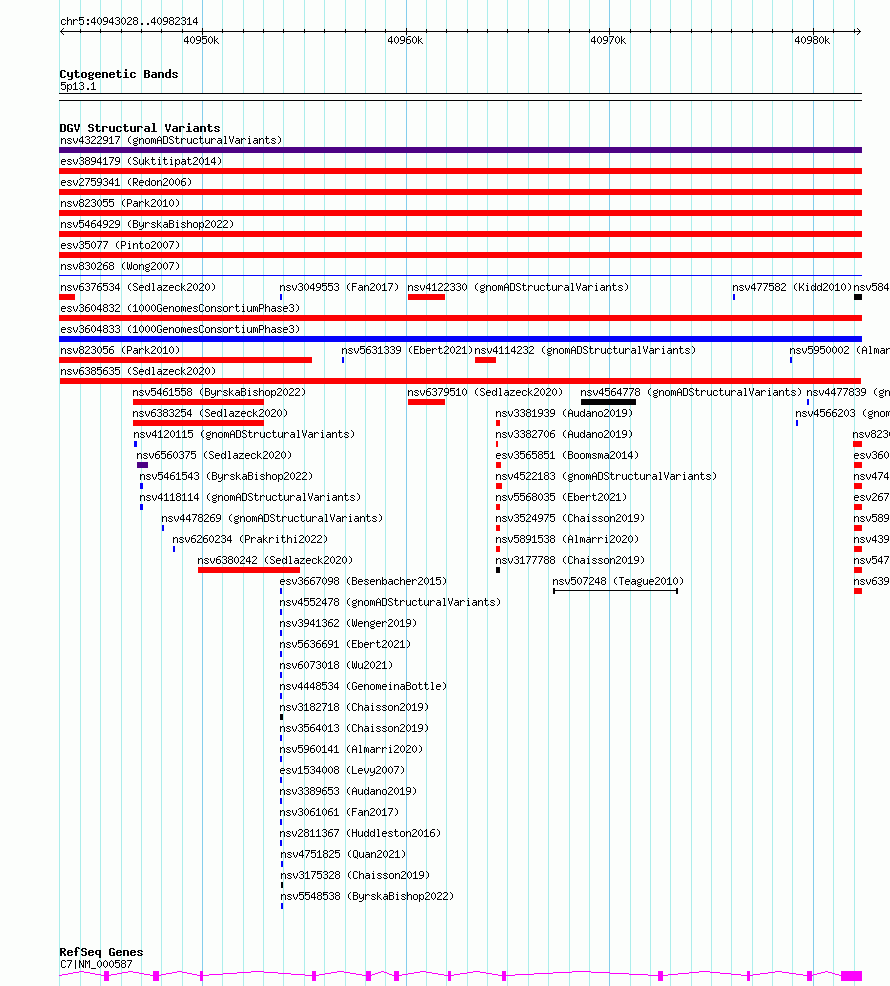
Task: Open the esv2759341 Redon2006 variant
Action: tap(126, 182)
